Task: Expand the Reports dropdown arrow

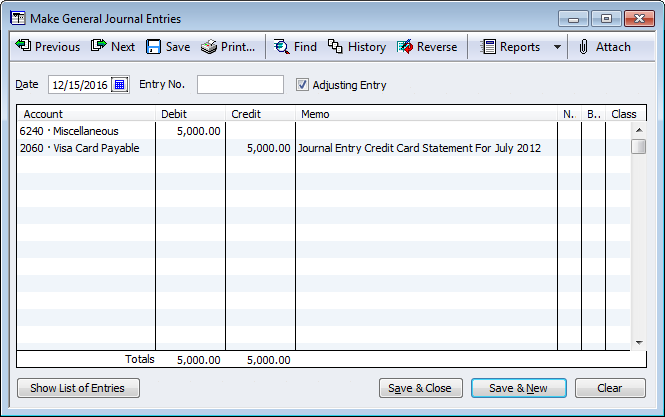Action: 557,47
